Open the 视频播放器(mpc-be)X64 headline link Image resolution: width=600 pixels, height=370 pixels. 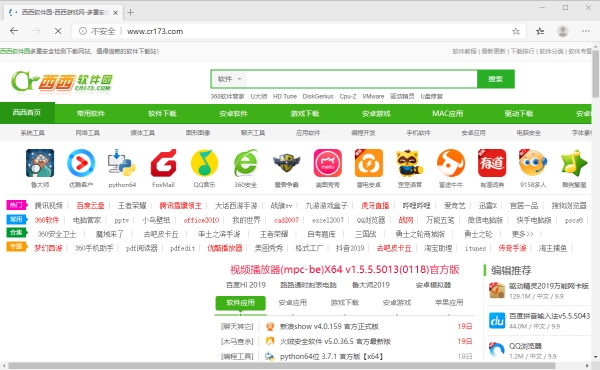pos(344,270)
